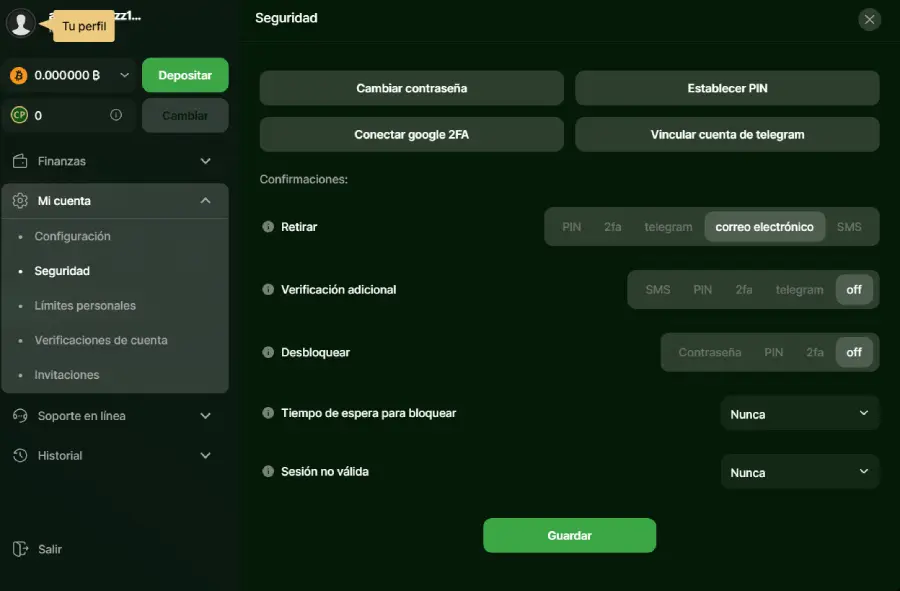Click the Soporte en línea label
Image resolution: width=900 pixels, height=591 pixels.
(x=82, y=415)
